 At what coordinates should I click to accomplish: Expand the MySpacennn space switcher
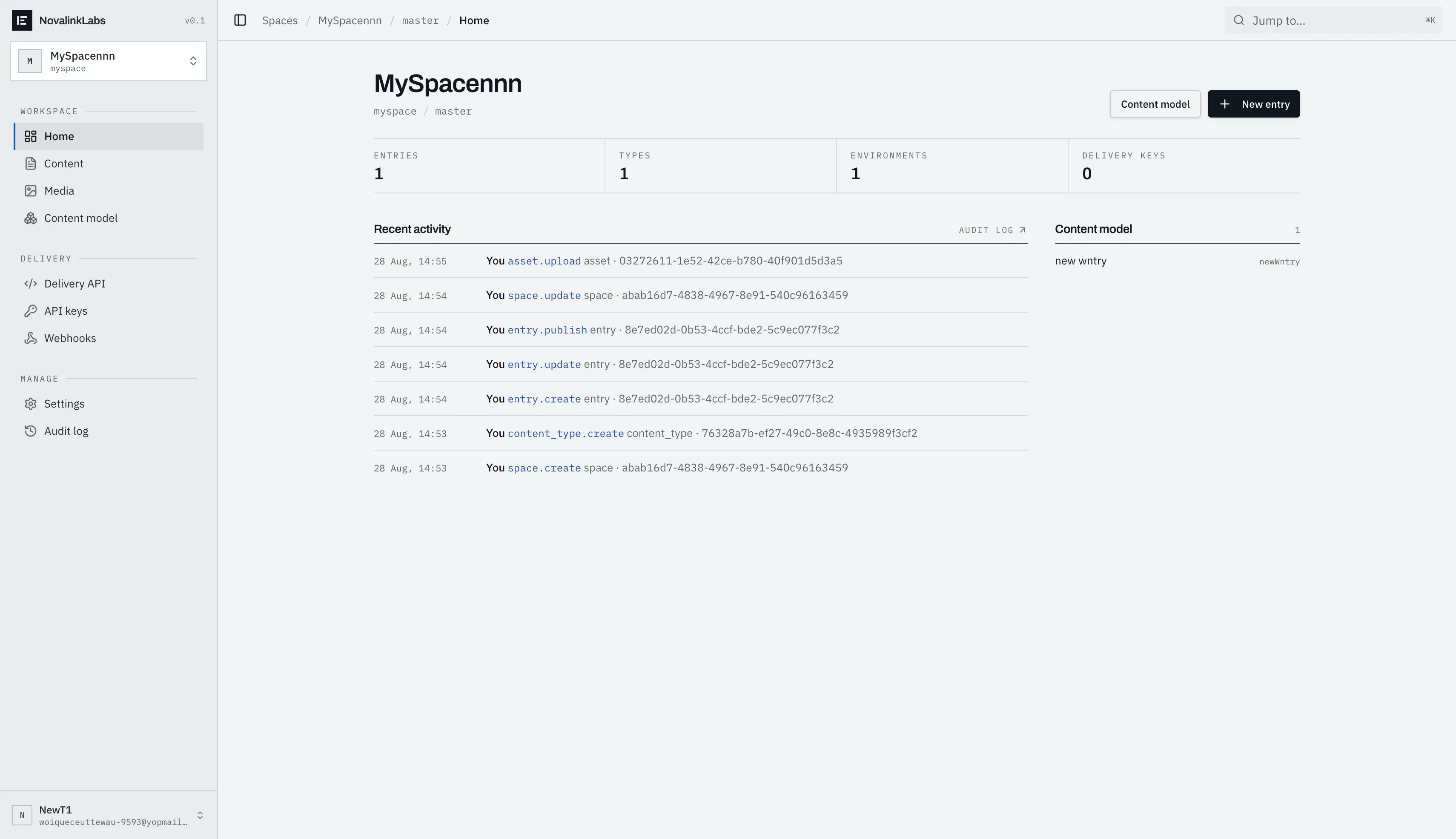[108, 61]
